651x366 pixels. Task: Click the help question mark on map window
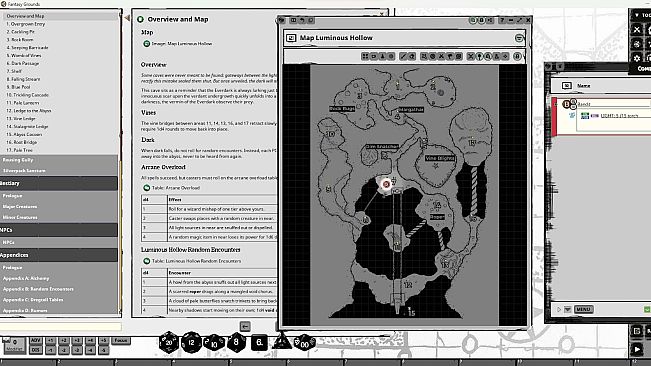click(x=502, y=20)
